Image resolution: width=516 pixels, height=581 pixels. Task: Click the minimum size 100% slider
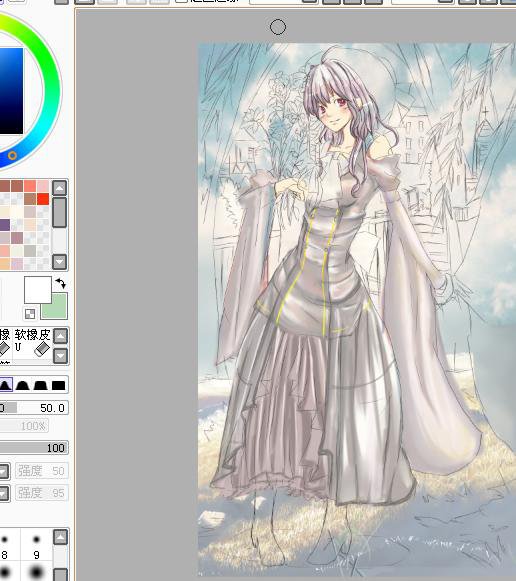click(24, 426)
